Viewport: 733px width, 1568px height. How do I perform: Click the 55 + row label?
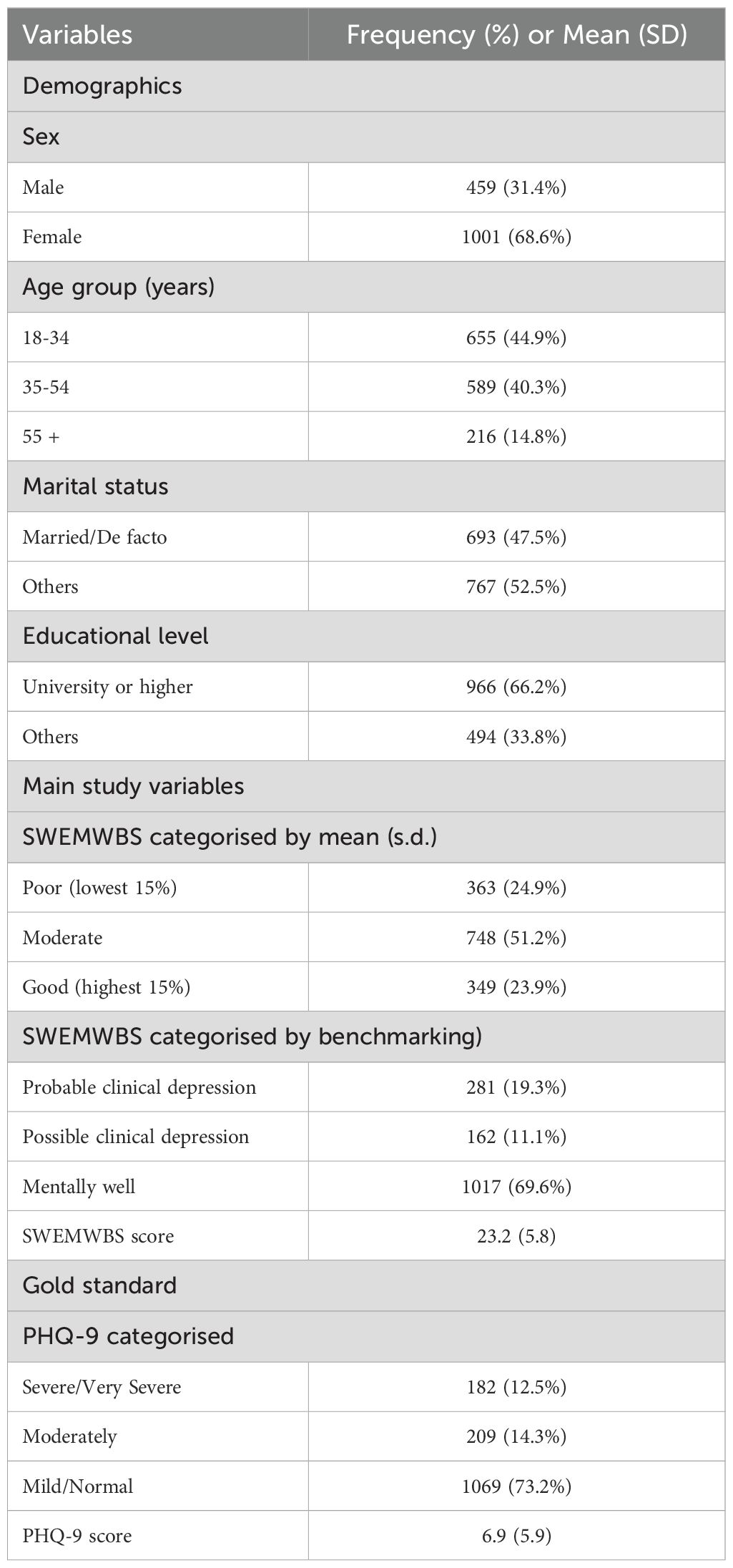(x=41, y=436)
